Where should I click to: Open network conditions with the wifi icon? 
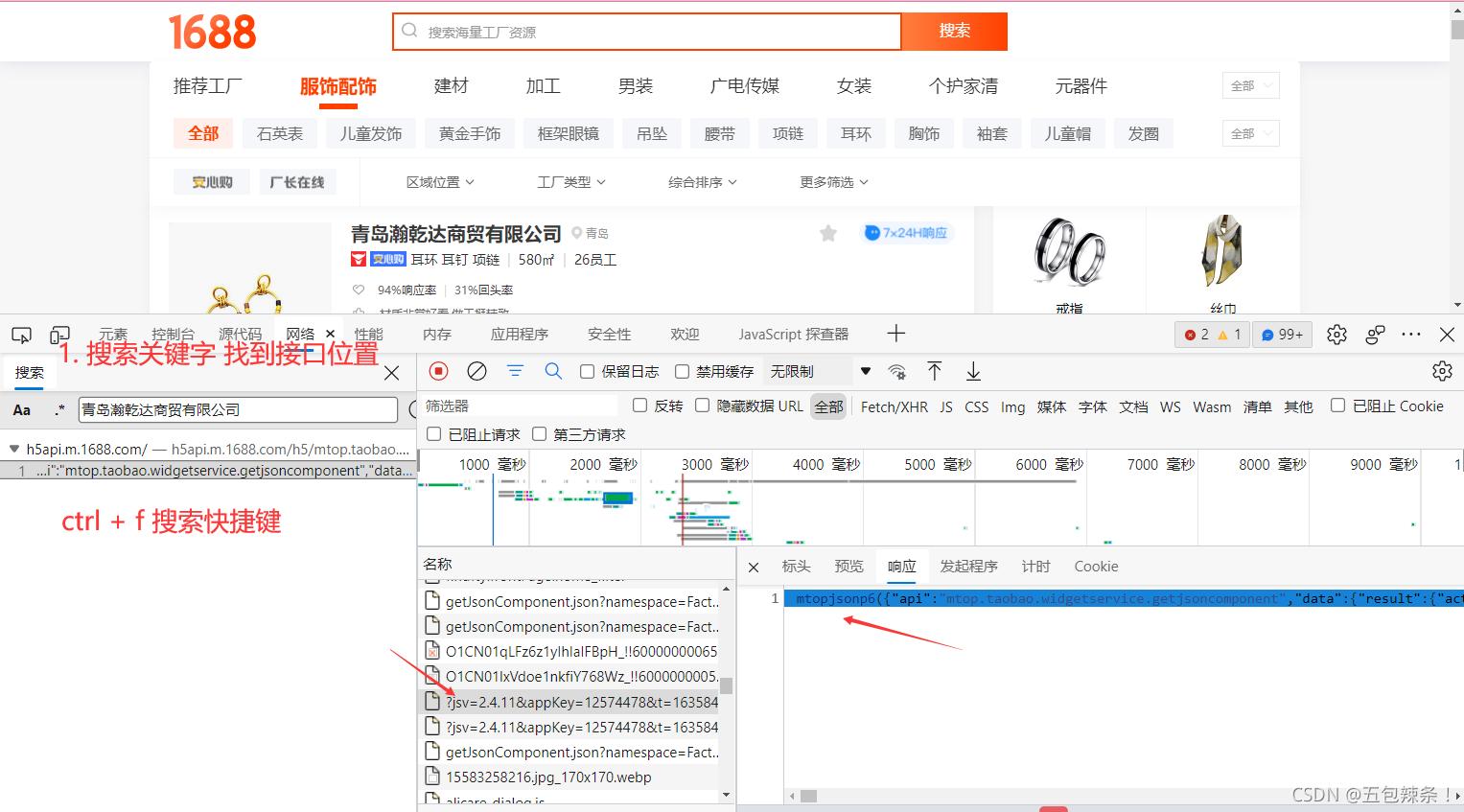[896, 371]
